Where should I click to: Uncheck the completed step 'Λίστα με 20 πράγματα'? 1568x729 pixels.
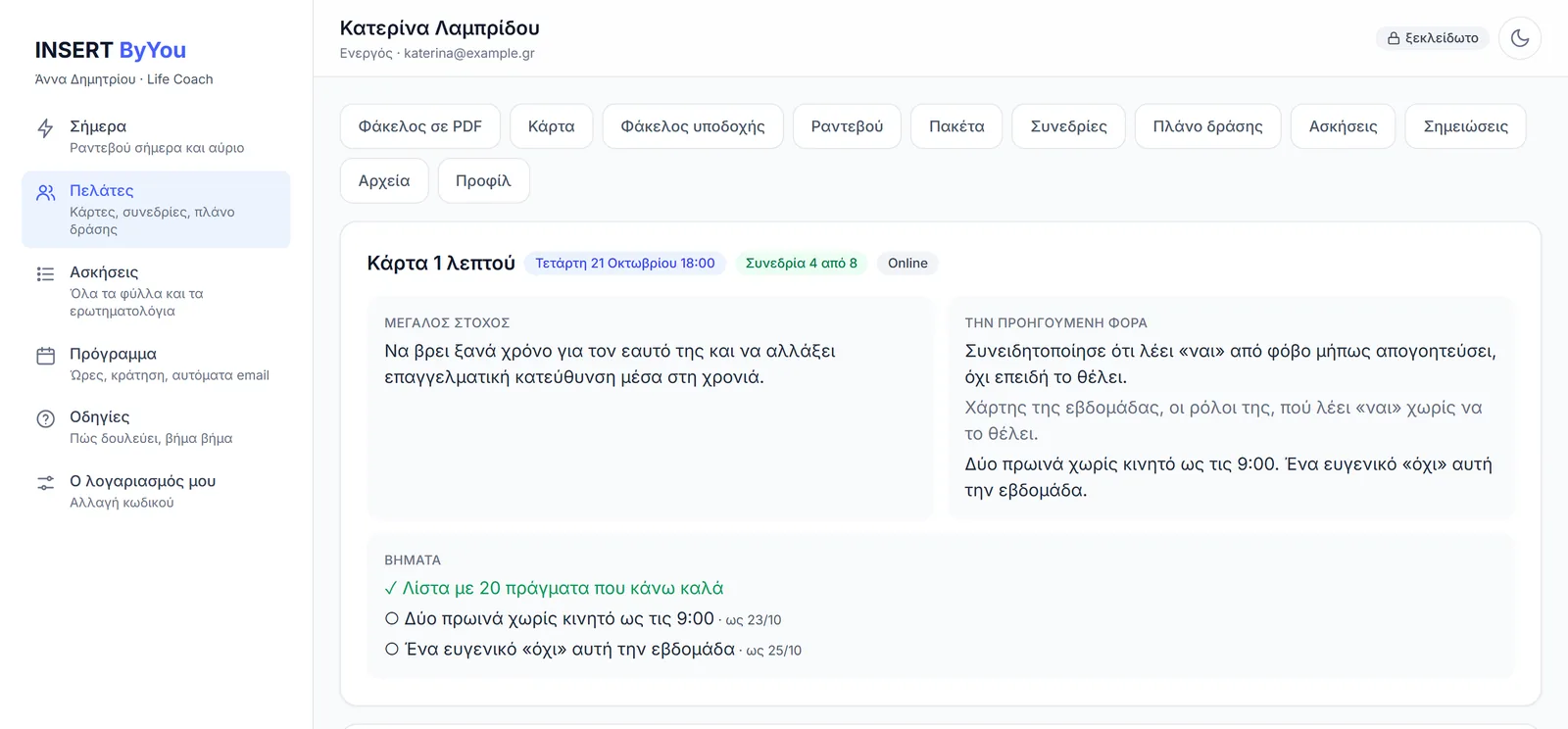coord(391,588)
